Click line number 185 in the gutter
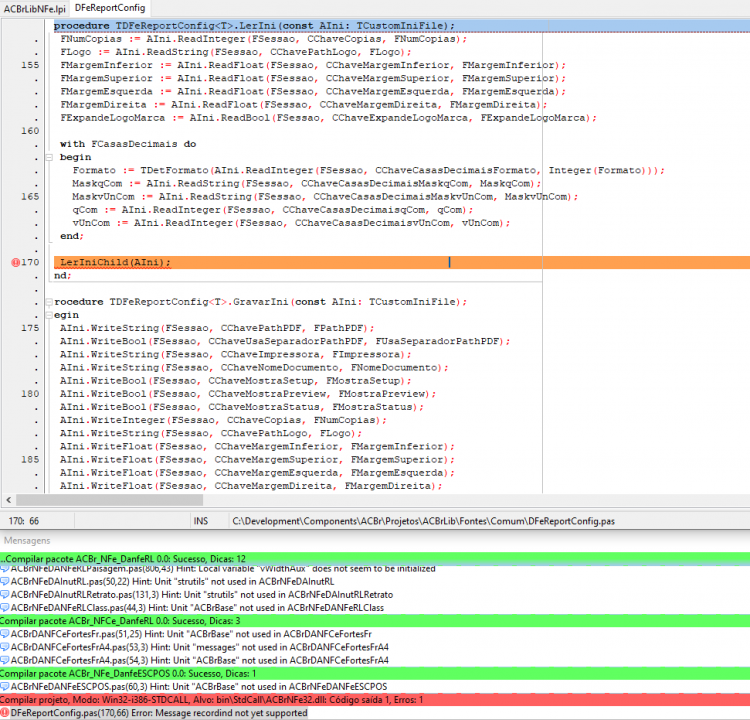This screenshot has height=720, width=750. (x=30, y=460)
